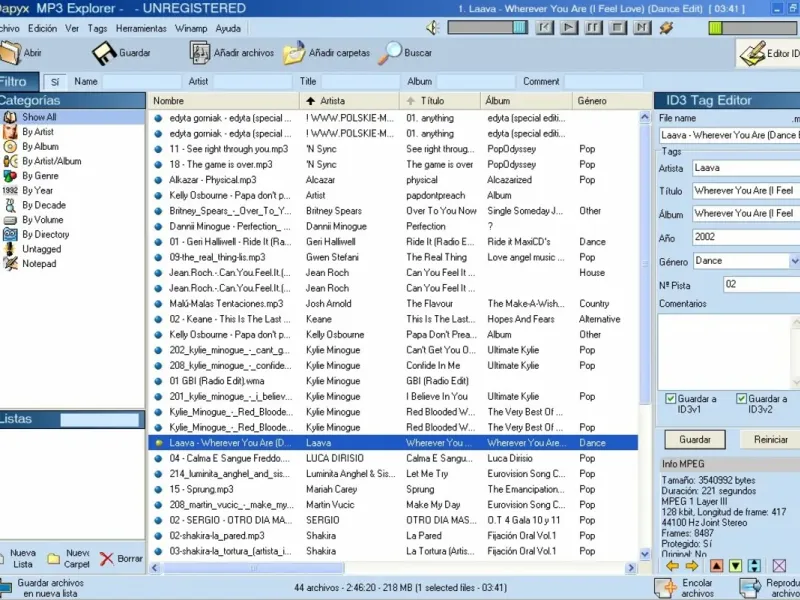
Task: Toggle the Sí filter button
Action: [55, 82]
